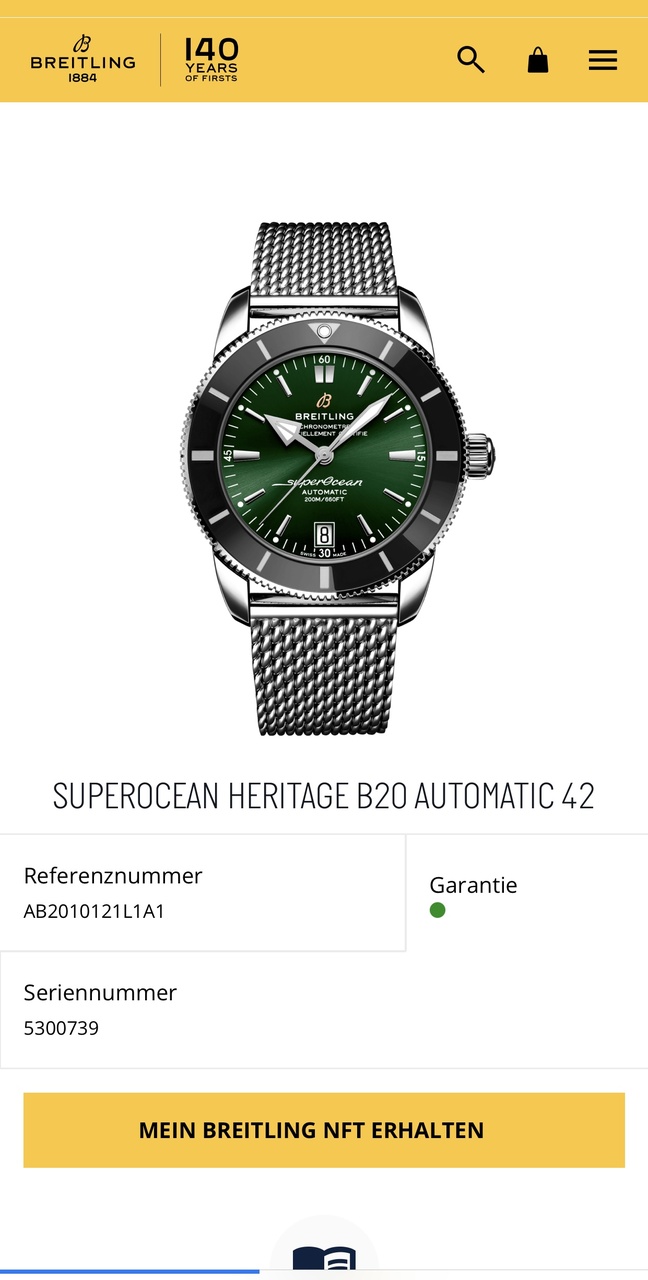Click the watch crown on the right side
This screenshot has height=1280, width=648.
coord(479,455)
